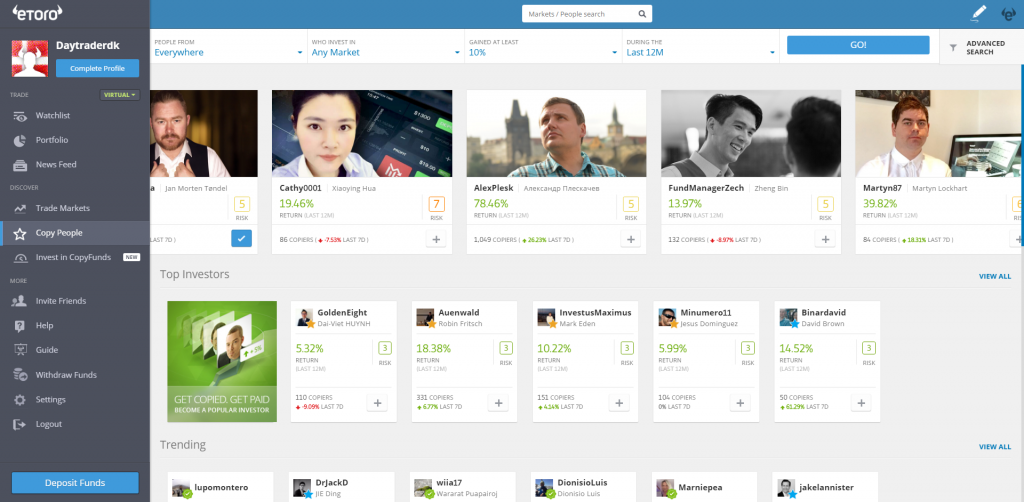This screenshot has width=1024, height=502.
Task: Toggle copy plus button for AlexPlesk
Action: [630, 240]
